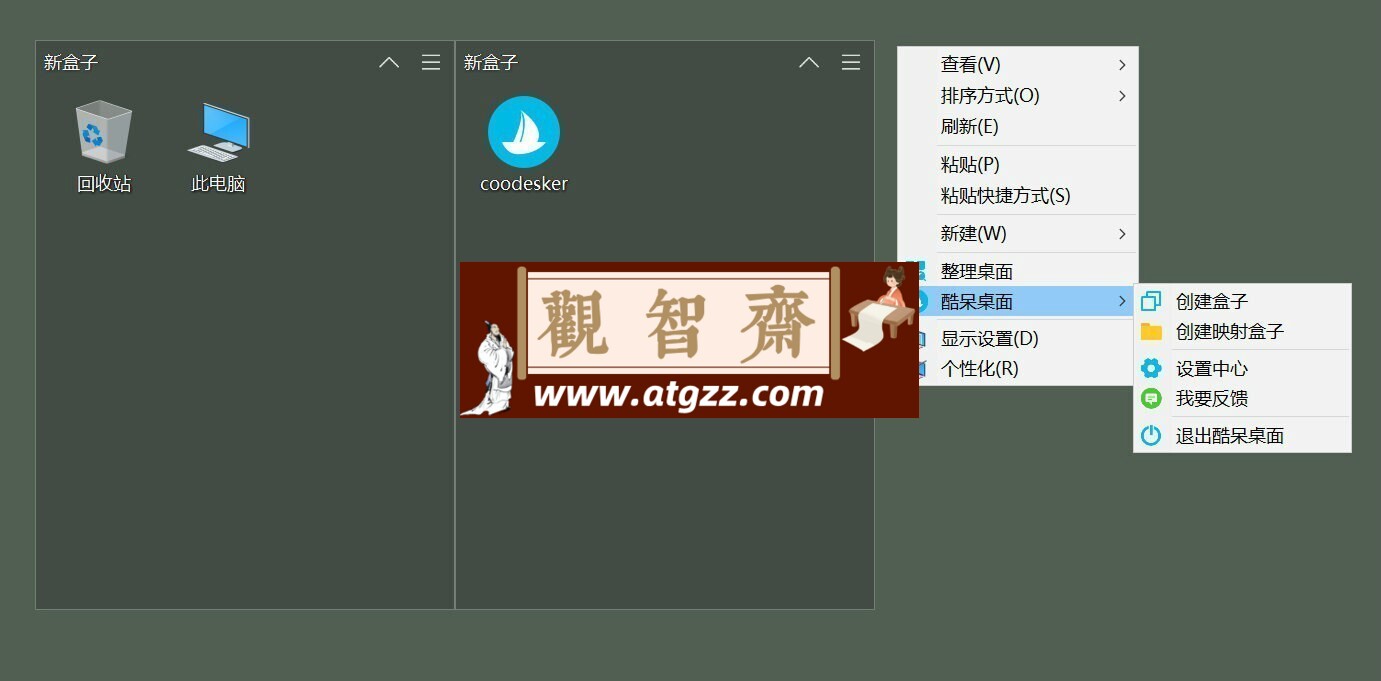Expand the arrow next to 酷呆桌面
Screen dimensions: 1381x681
point(1122,301)
